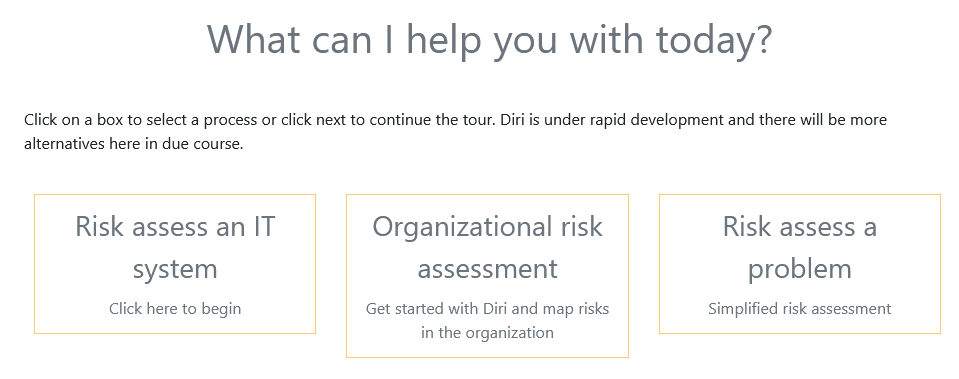This screenshot has width=959, height=379.
Task: Choose the Risk assess a problem box
Action: pyautogui.click(x=800, y=264)
